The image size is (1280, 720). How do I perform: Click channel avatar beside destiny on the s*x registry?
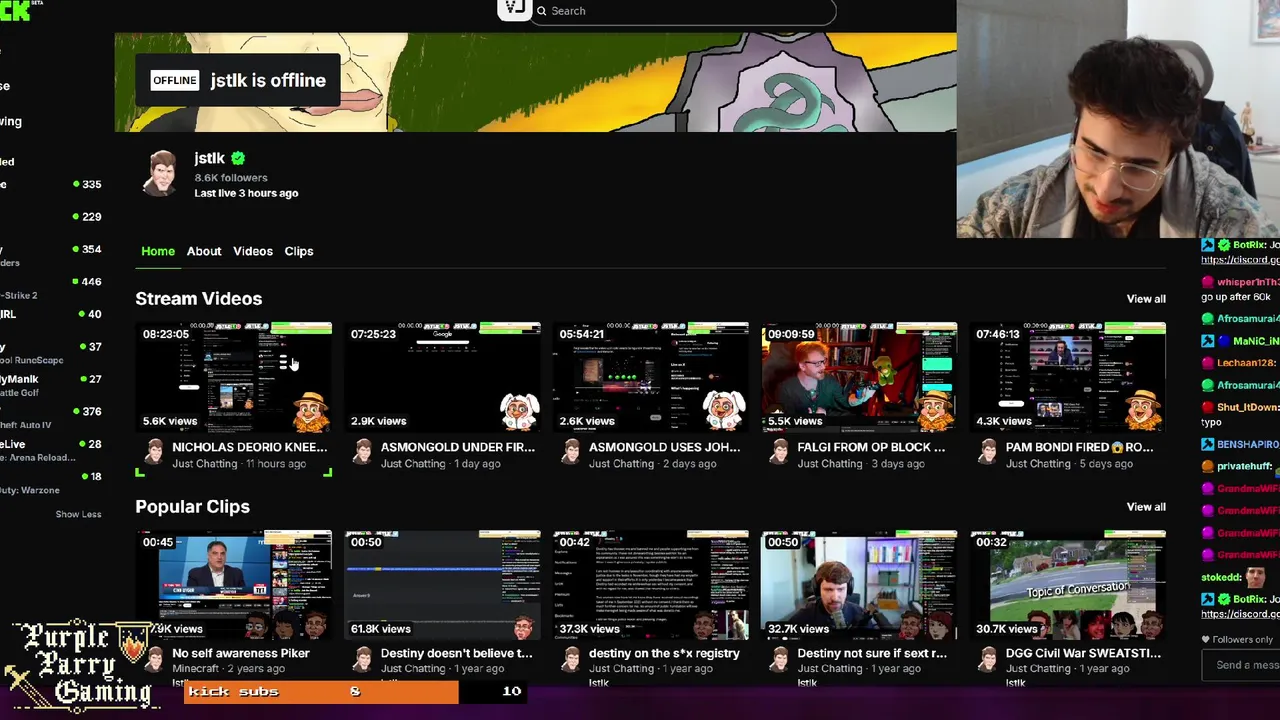[x=570, y=660]
